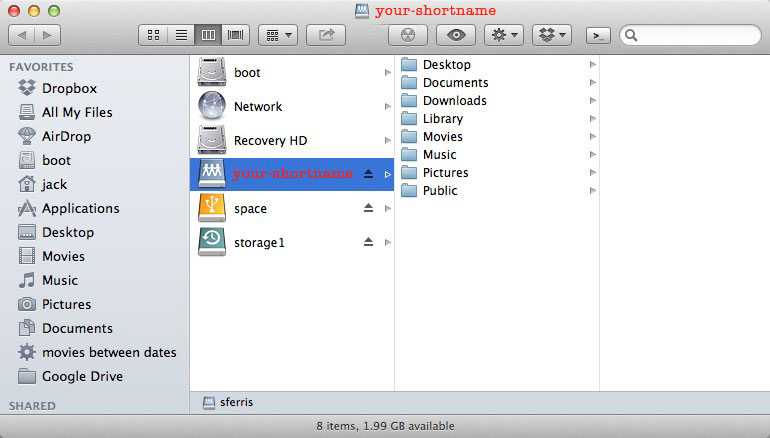Open the Downloads folder
Image resolution: width=770 pixels, height=438 pixels.
(x=454, y=100)
